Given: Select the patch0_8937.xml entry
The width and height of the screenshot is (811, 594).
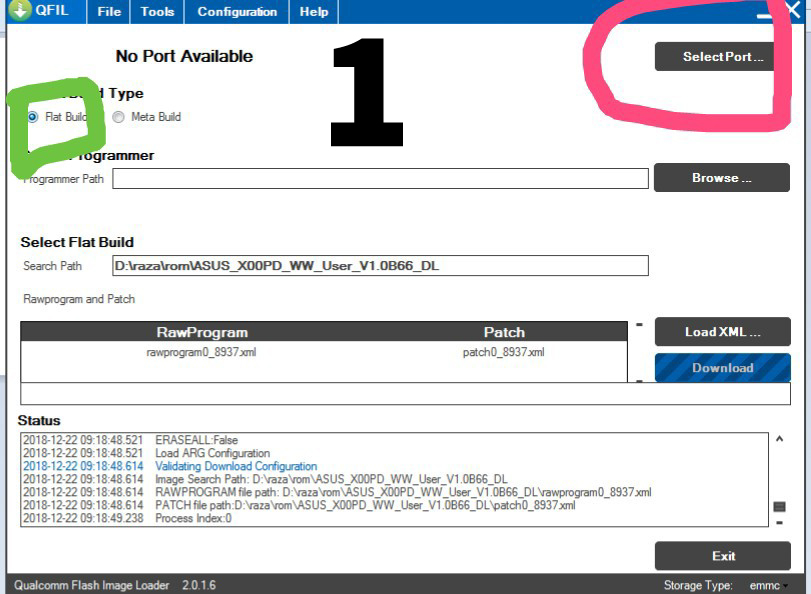Looking at the screenshot, I should click(x=503, y=352).
